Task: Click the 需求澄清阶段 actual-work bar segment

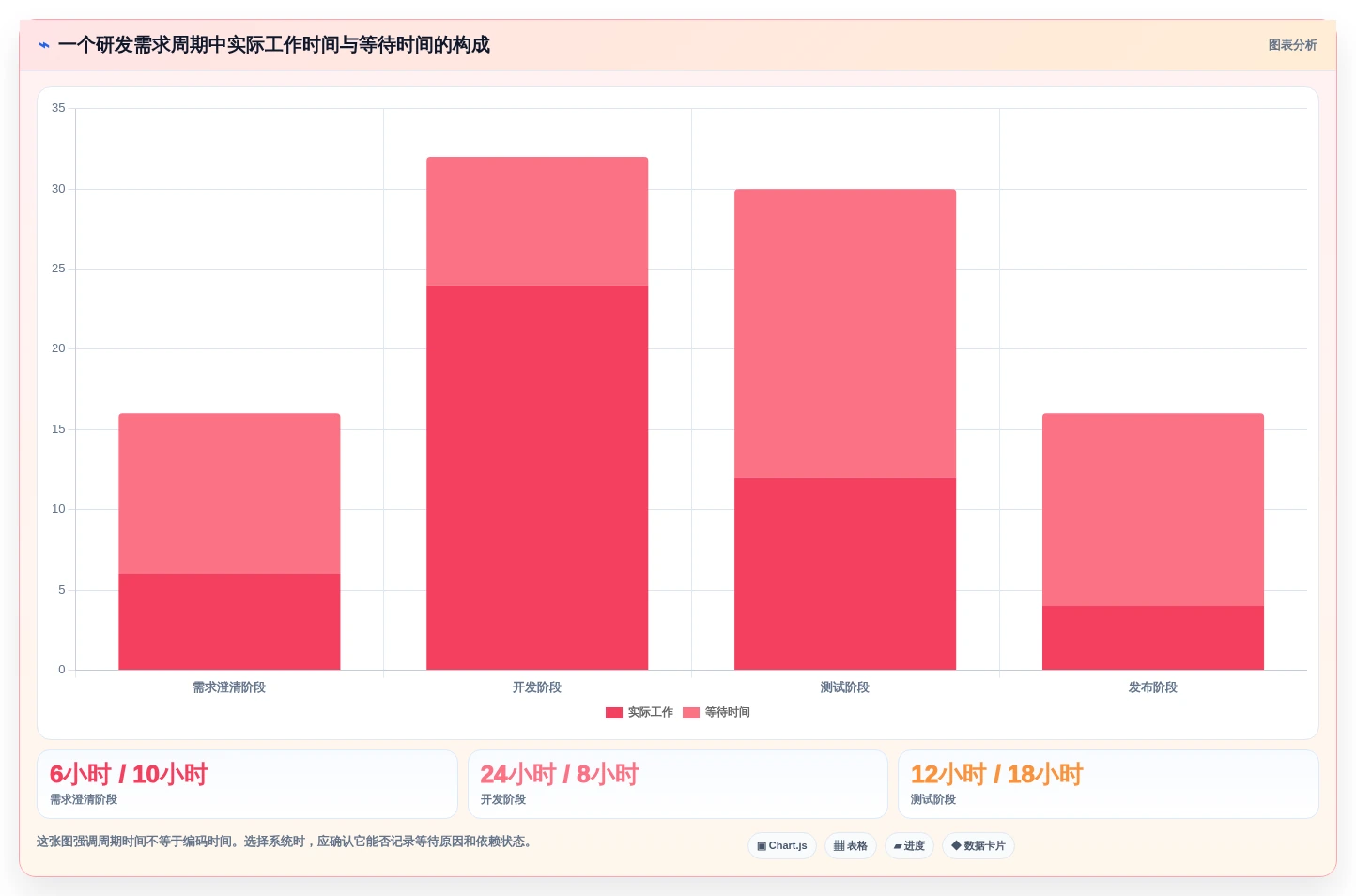Action: pyautogui.click(x=229, y=622)
